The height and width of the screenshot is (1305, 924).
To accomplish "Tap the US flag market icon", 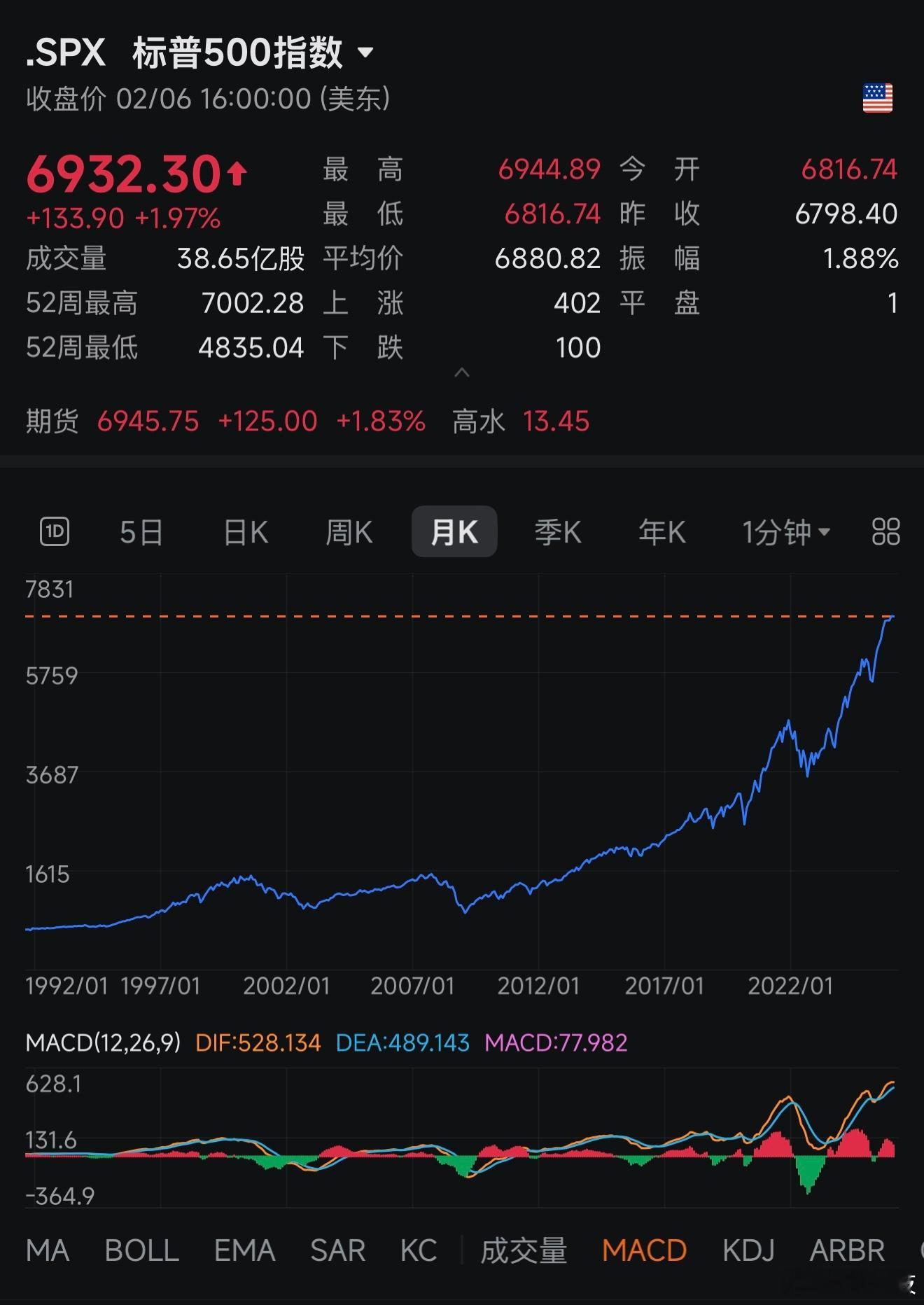I will pos(878,98).
